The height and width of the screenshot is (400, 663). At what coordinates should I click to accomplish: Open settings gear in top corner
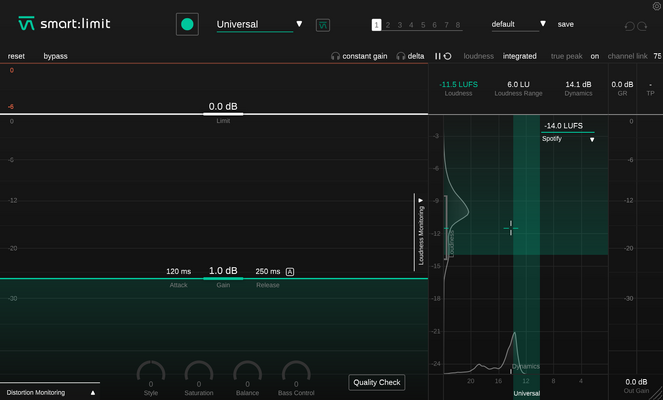[x=657, y=6]
